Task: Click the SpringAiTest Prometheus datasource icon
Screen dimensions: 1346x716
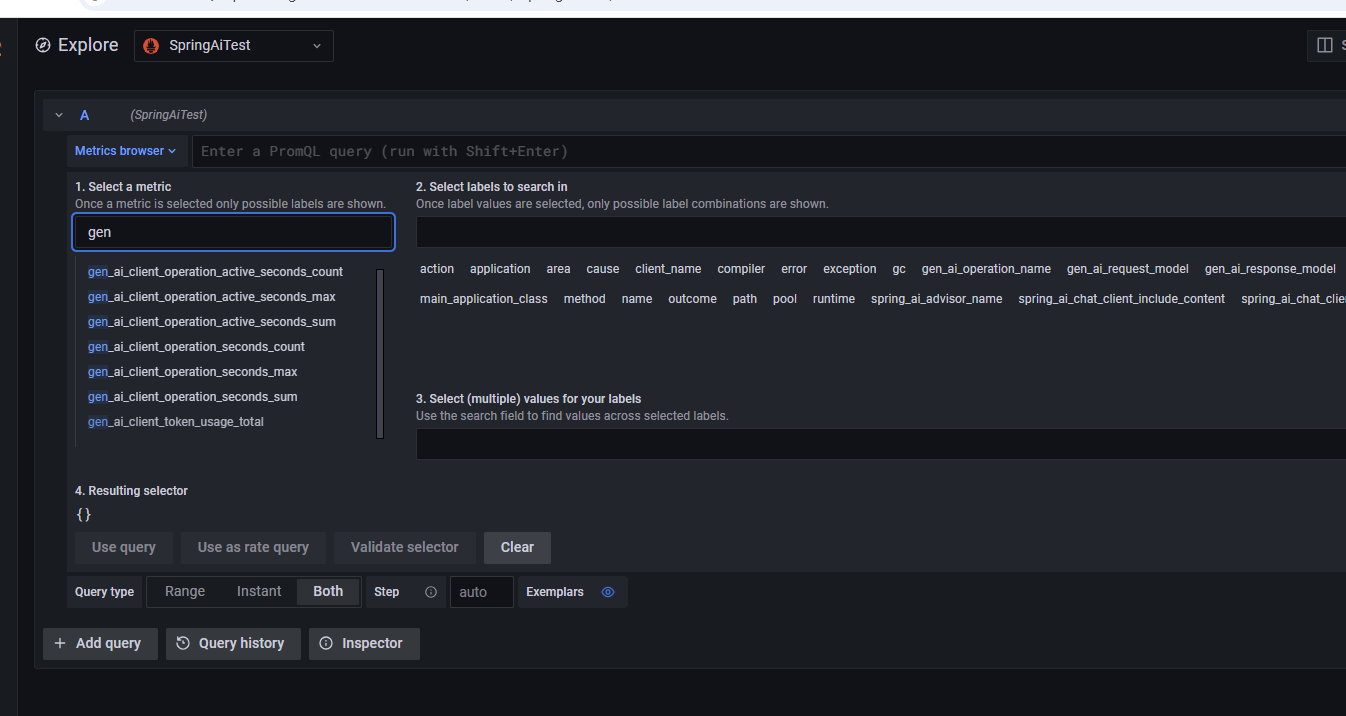Action: point(151,46)
